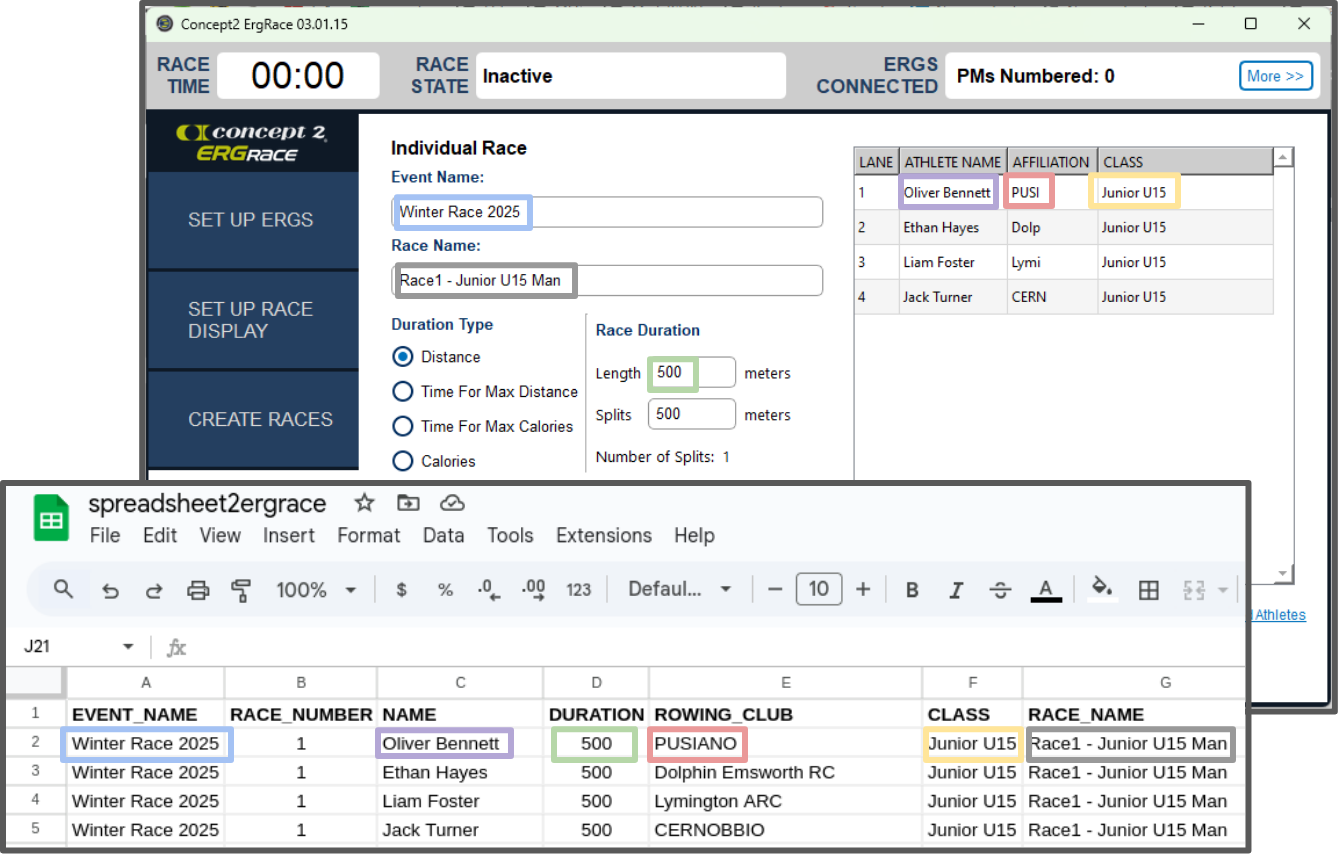Click the Concept2 ERGRace logo
The height and width of the screenshot is (854, 1338).
[250, 142]
